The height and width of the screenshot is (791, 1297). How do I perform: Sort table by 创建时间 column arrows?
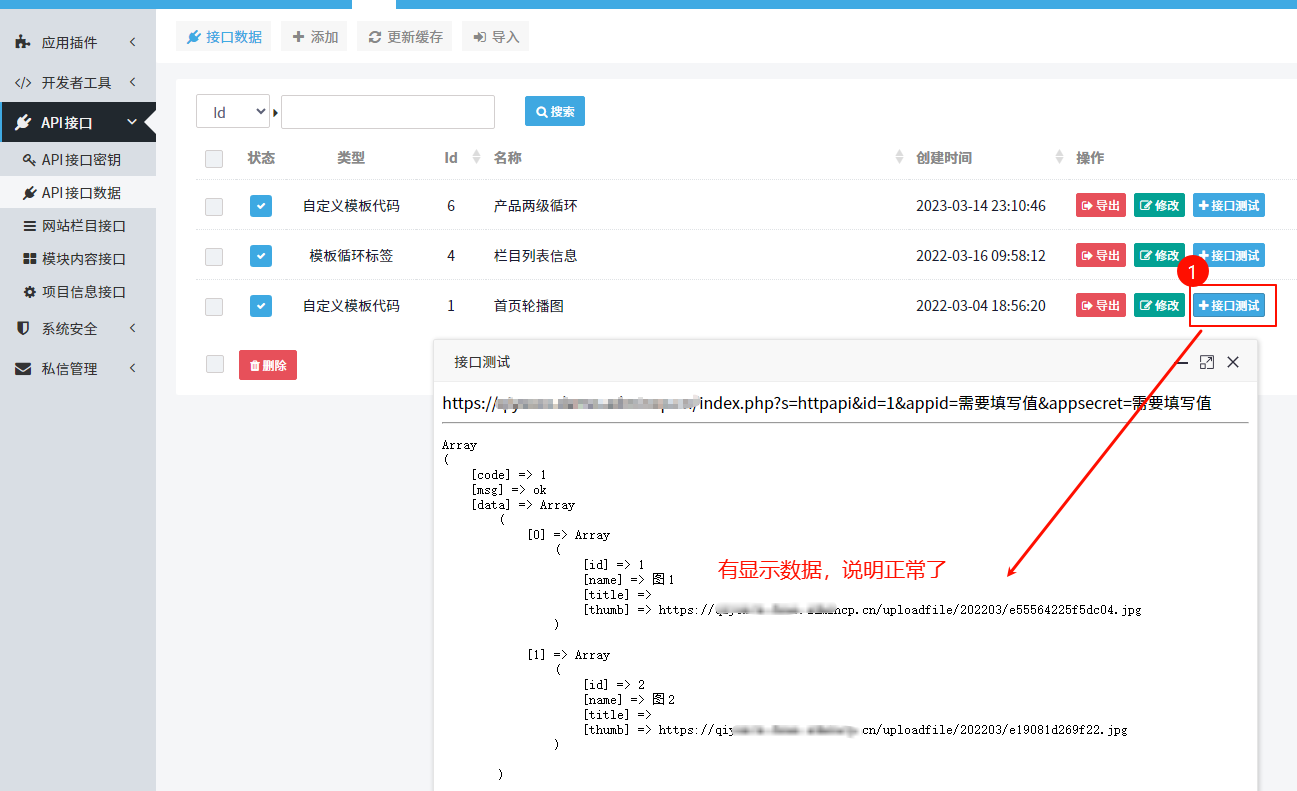coord(1059,158)
